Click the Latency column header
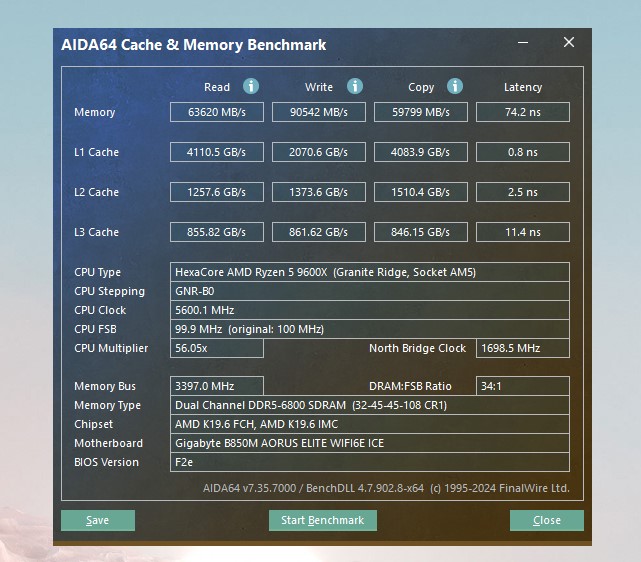Image resolution: width=641 pixels, height=562 pixels. point(522,87)
